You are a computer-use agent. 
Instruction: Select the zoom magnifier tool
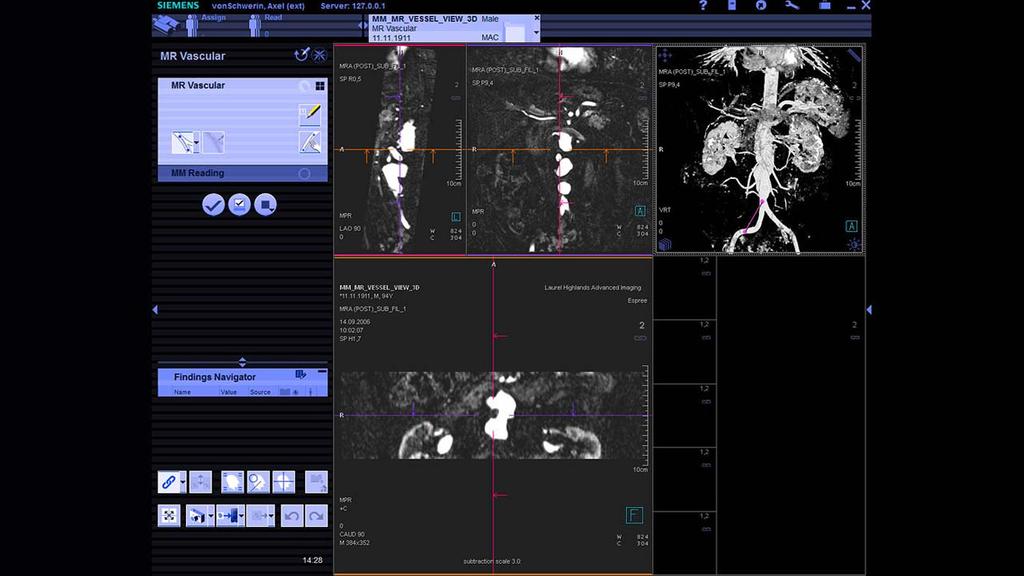pyautogui.click(x=256, y=481)
